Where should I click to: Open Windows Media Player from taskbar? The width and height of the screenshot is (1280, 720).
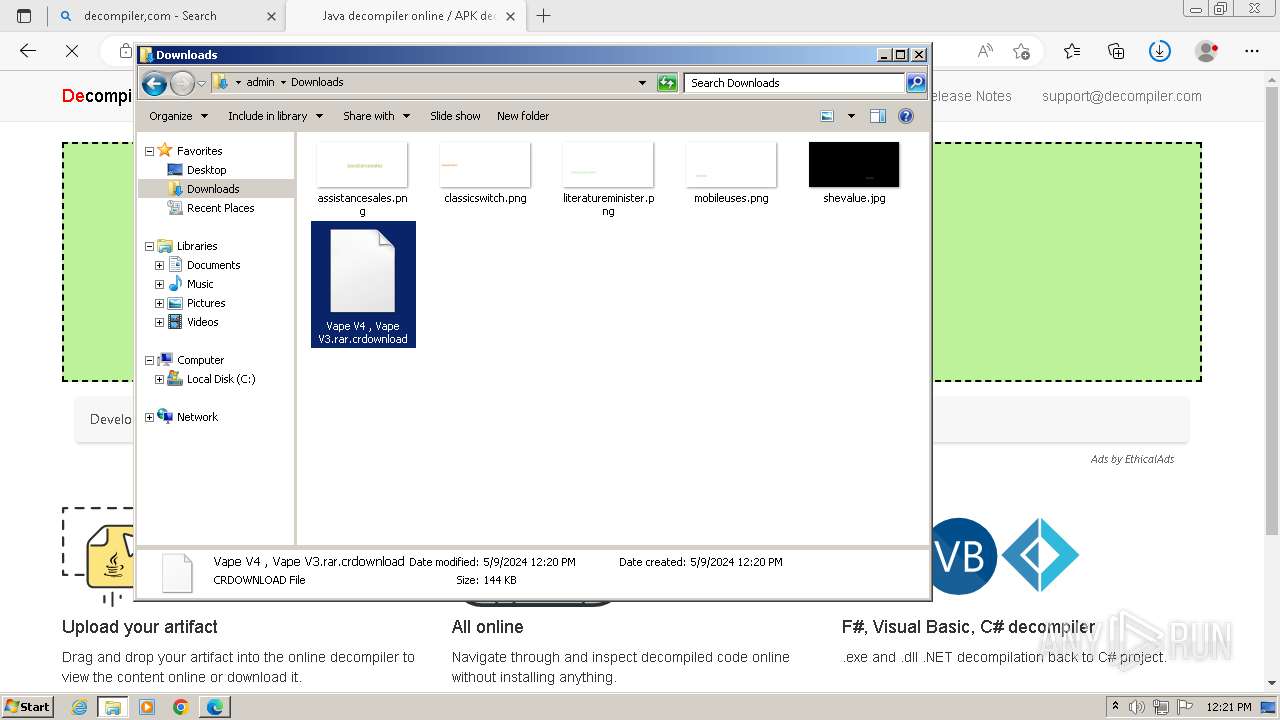147,707
